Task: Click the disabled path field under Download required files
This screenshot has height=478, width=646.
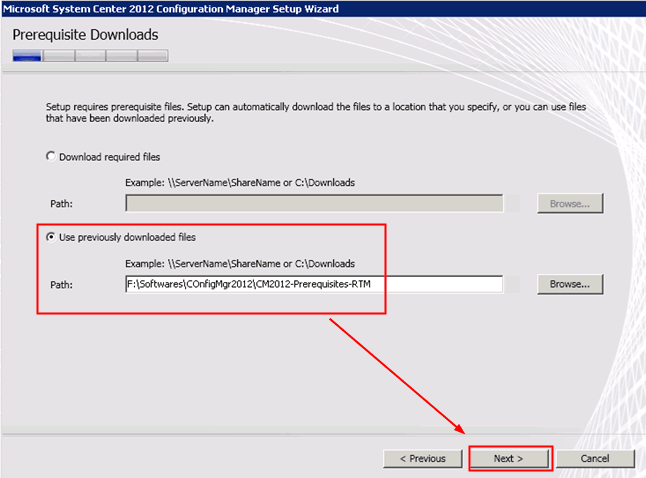Action: coord(314,203)
